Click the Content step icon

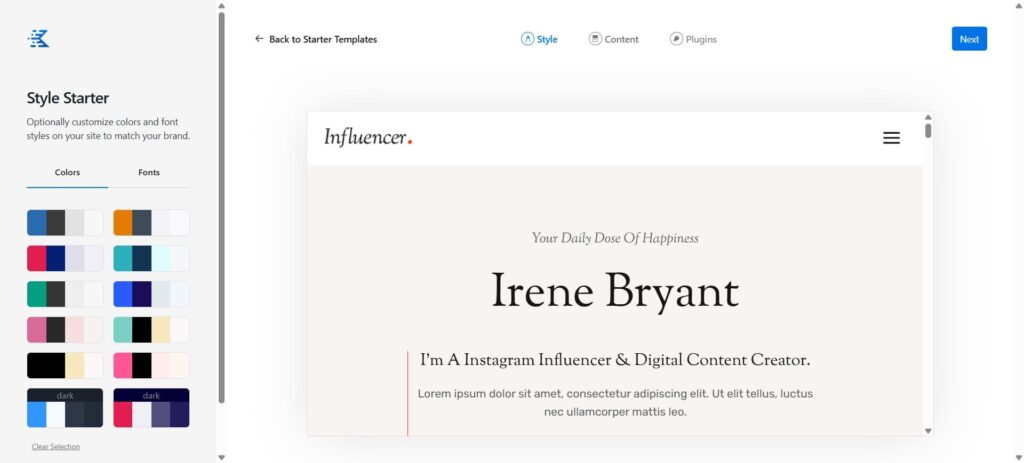[595, 39]
